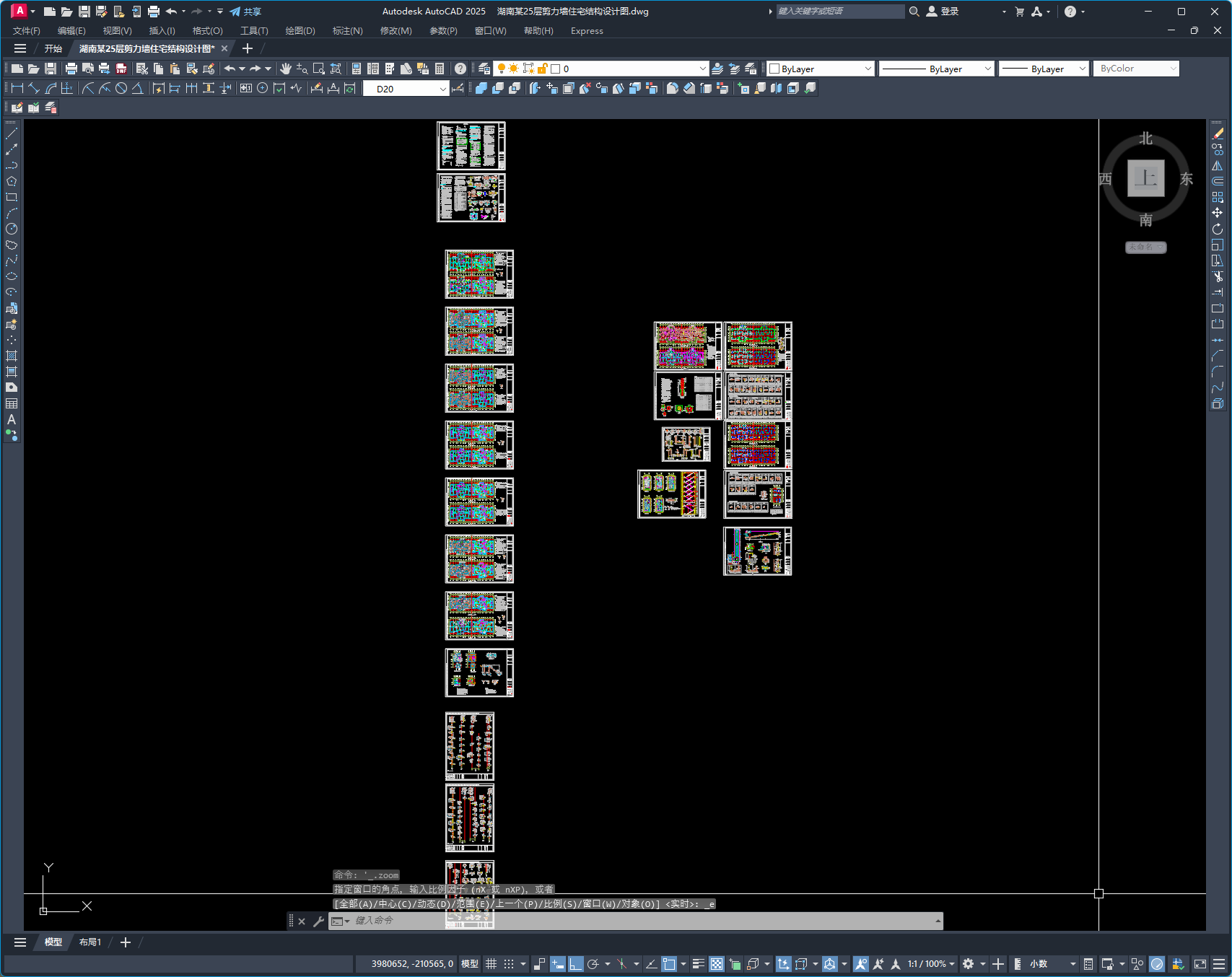Select the Hatch tool

12,356
